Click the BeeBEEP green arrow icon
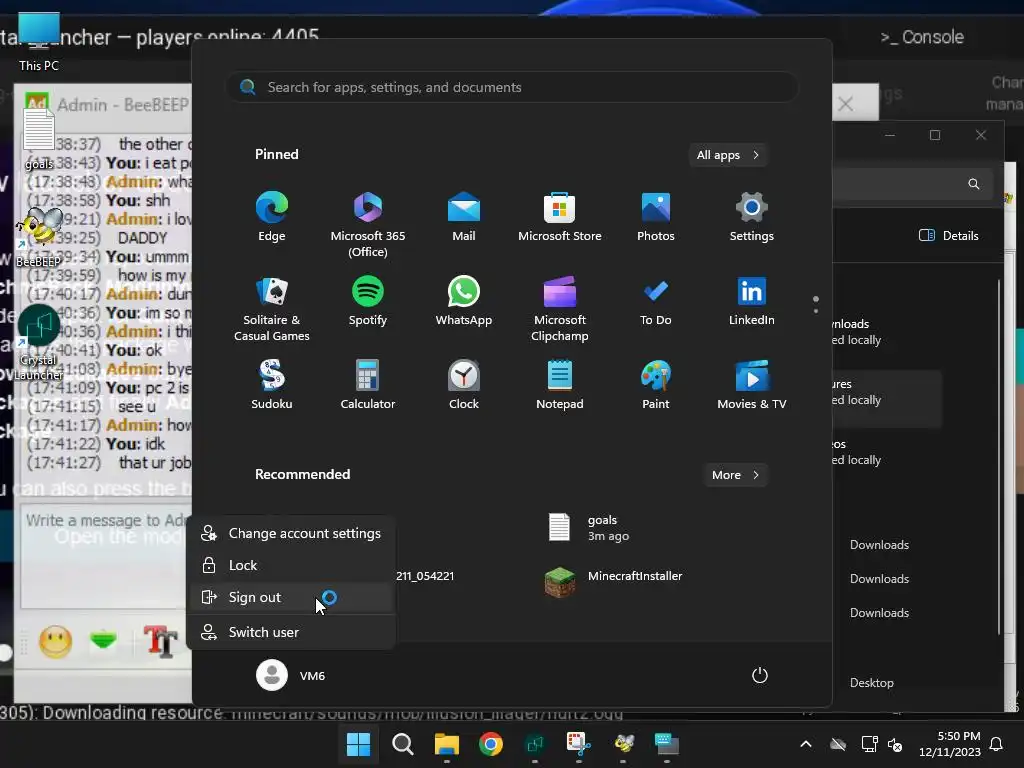The image size is (1024, 768). click(x=103, y=640)
